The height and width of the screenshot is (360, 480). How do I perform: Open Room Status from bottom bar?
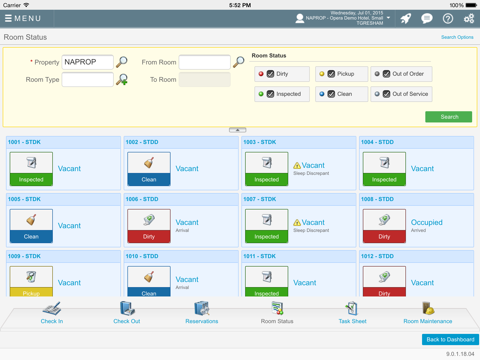click(x=277, y=313)
